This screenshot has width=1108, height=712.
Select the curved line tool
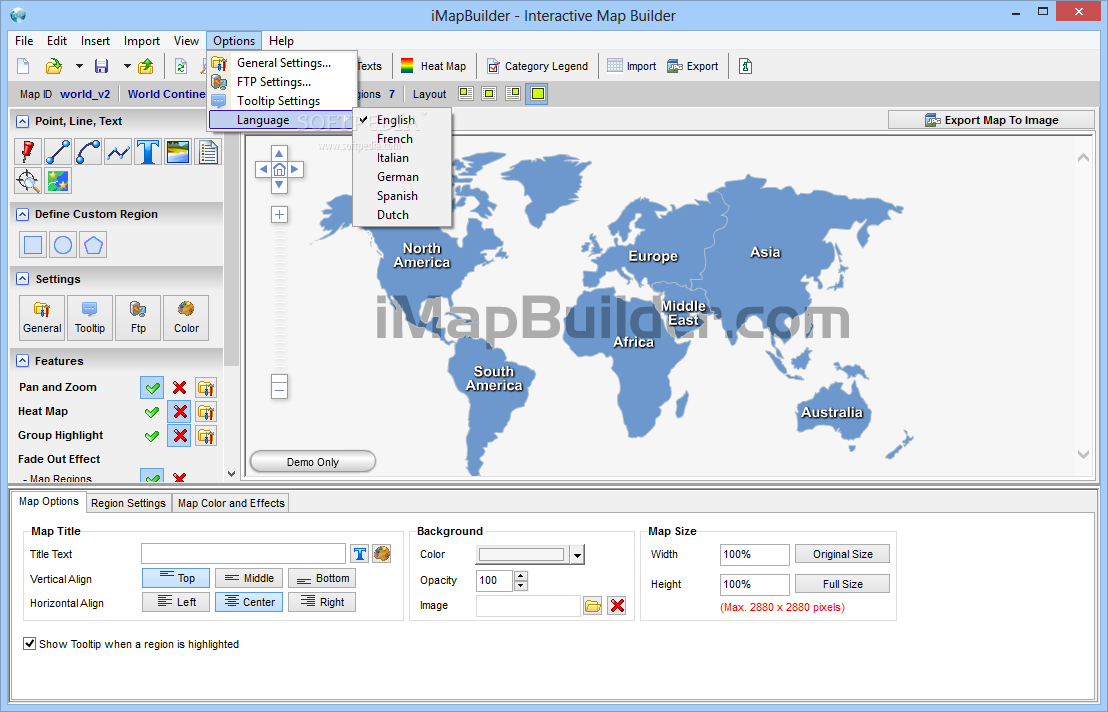pos(88,152)
